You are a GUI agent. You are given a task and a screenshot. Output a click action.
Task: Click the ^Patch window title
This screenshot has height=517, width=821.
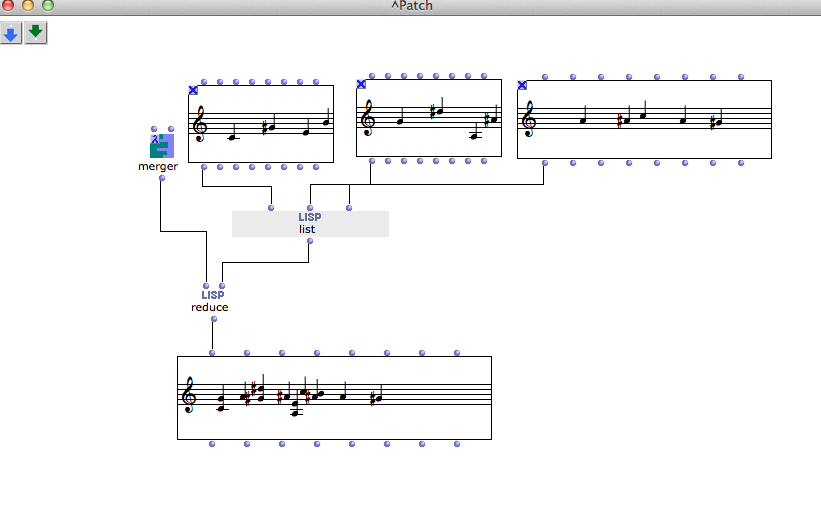[x=411, y=6]
